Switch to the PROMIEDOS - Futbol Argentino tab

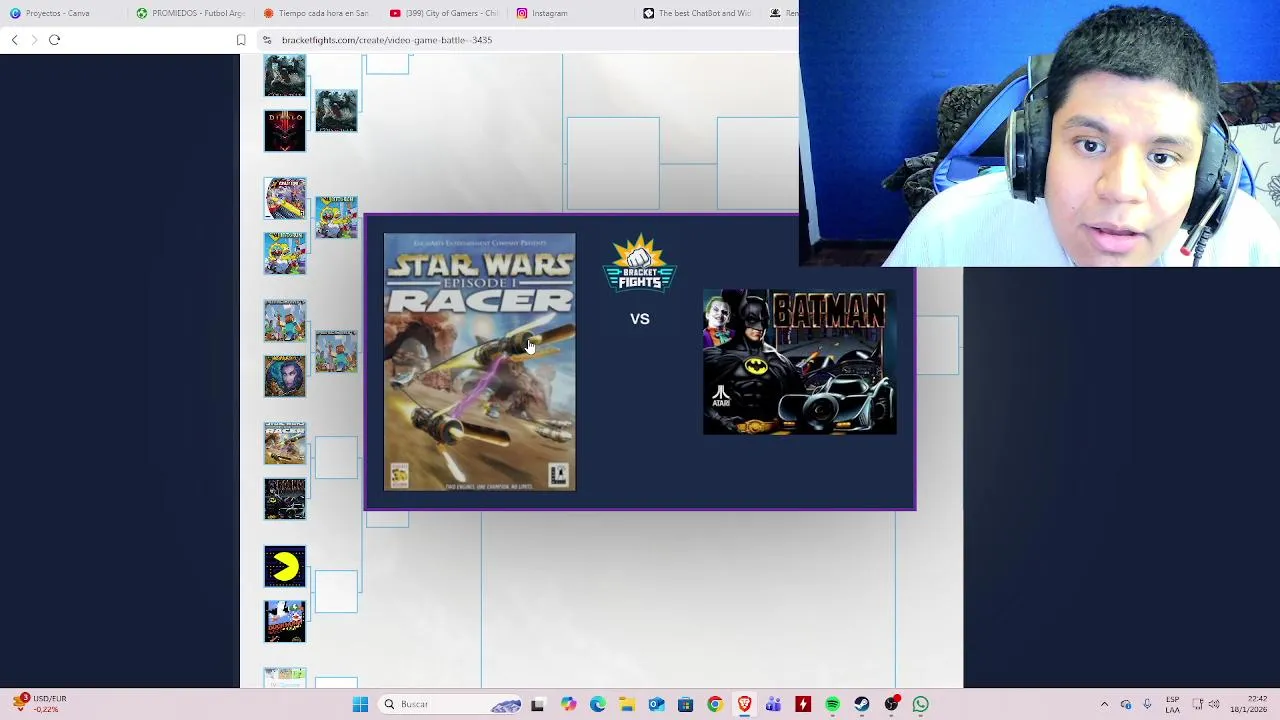pos(190,13)
